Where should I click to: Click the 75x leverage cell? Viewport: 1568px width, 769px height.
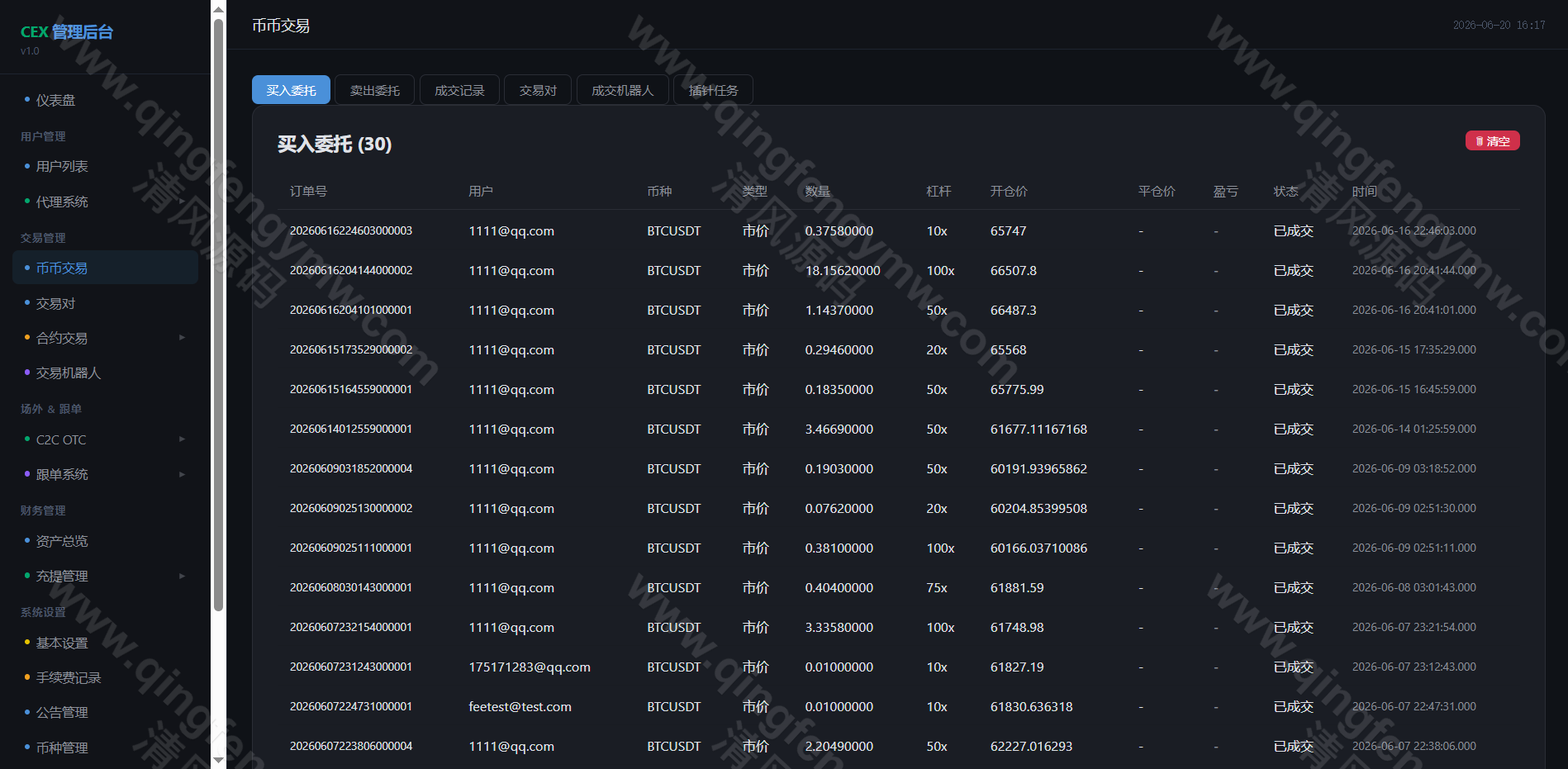pos(937,587)
